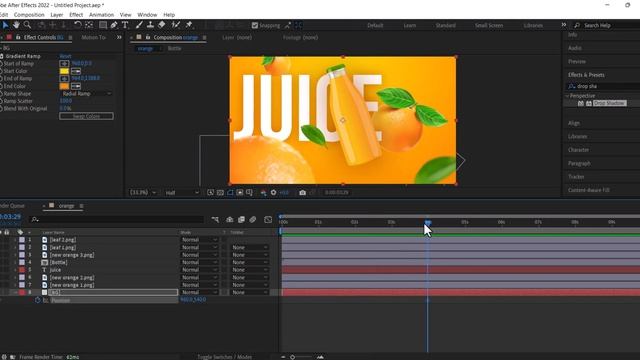This screenshot has height=360, width=640.
Task: Click Swap Colors button
Action: pos(86,116)
